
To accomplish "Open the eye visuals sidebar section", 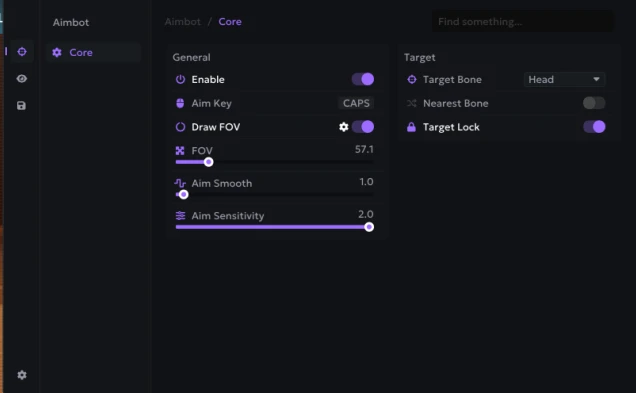I will [22, 78].
